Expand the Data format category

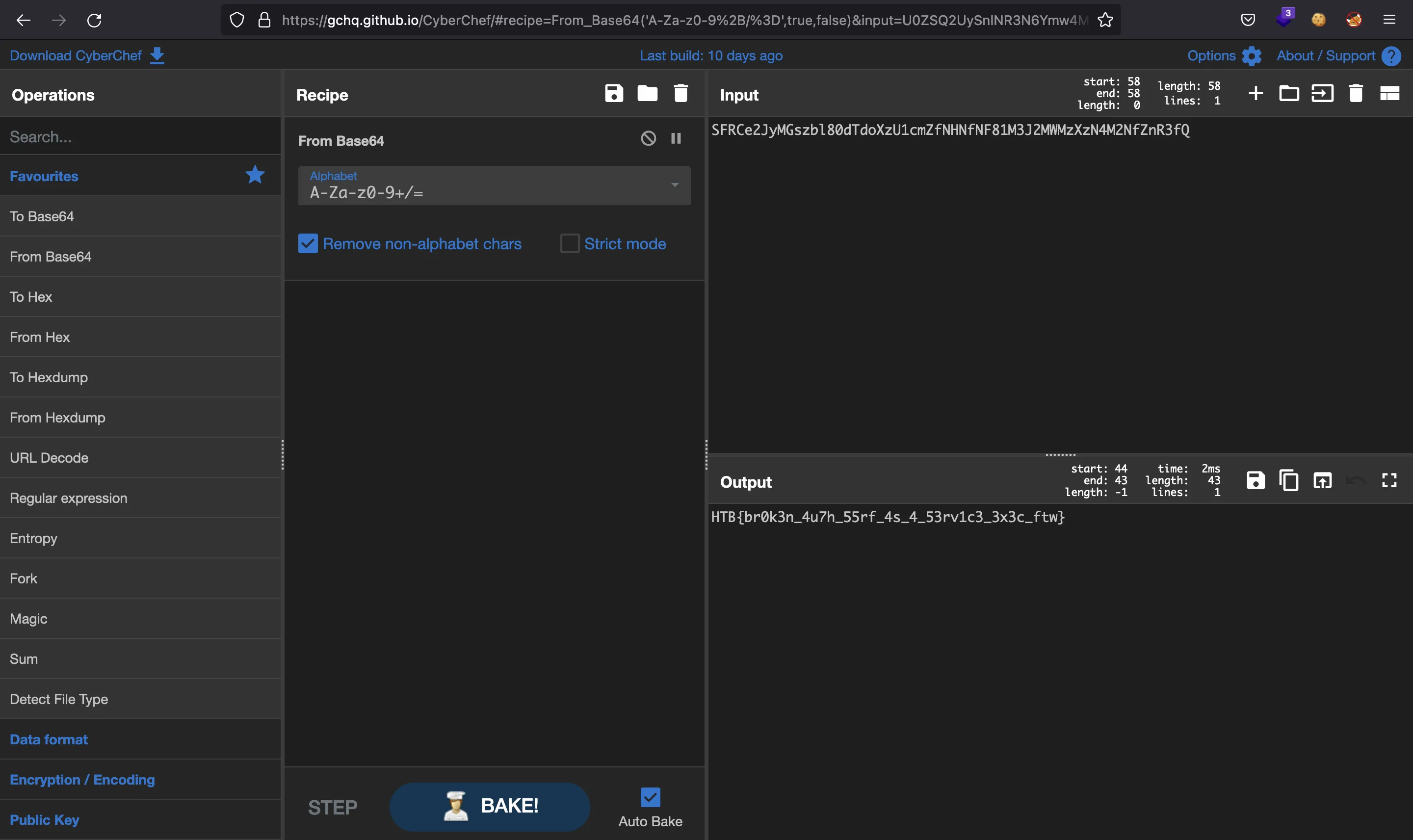point(140,740)
